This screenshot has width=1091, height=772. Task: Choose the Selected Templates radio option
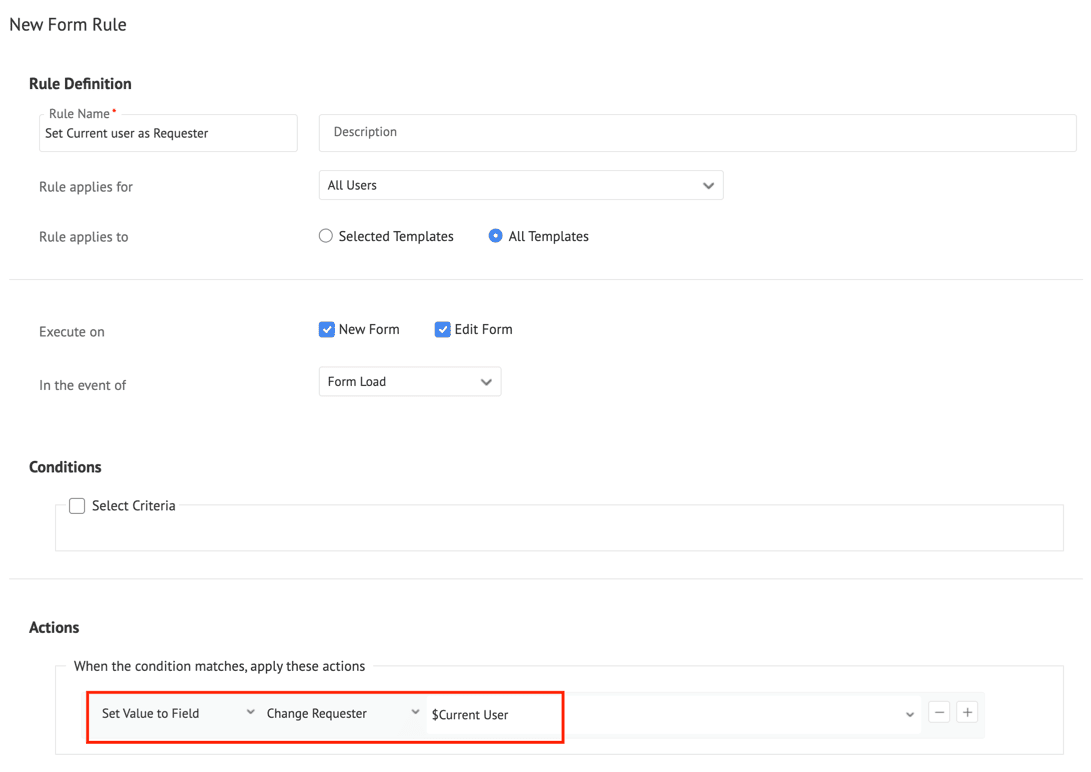point(326,237)
